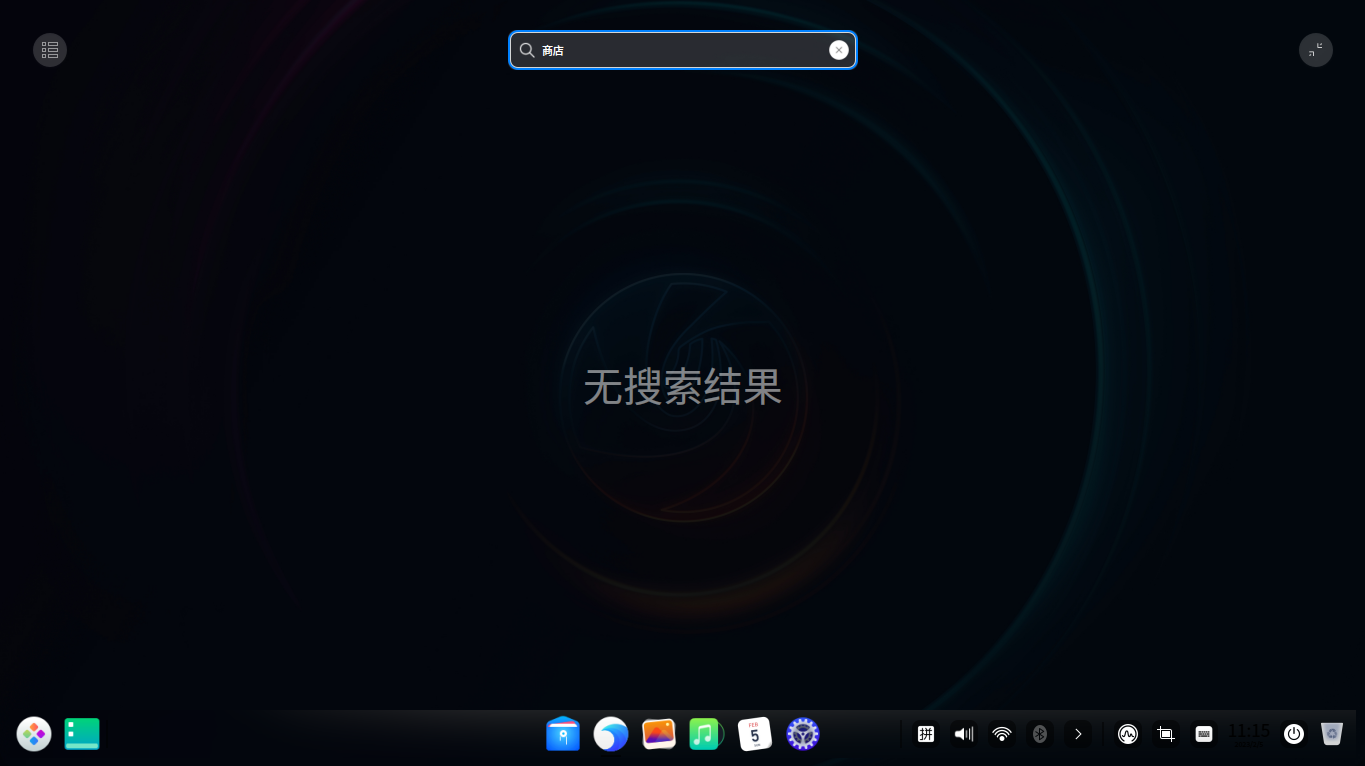Clear the search text 商店
Image resolution: width=1365 pixels, height=766 pixels.
point(838,50)
